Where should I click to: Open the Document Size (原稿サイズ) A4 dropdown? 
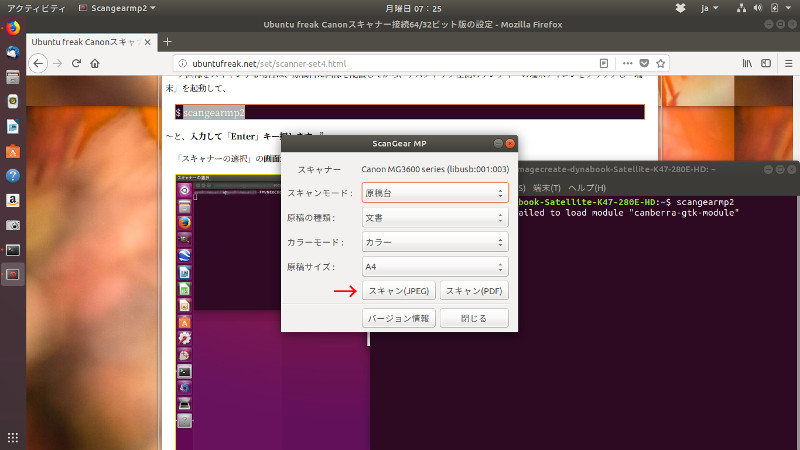tap(435, 266)
